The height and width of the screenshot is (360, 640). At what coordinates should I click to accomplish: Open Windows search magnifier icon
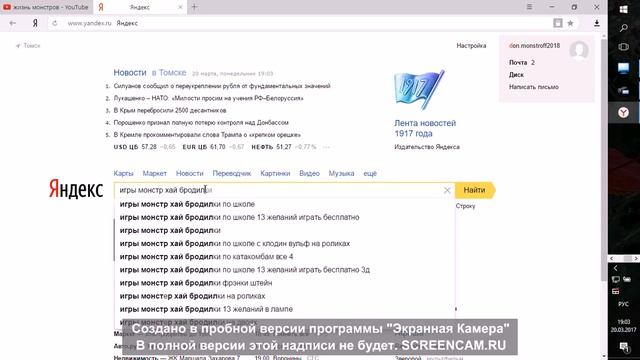623,28
